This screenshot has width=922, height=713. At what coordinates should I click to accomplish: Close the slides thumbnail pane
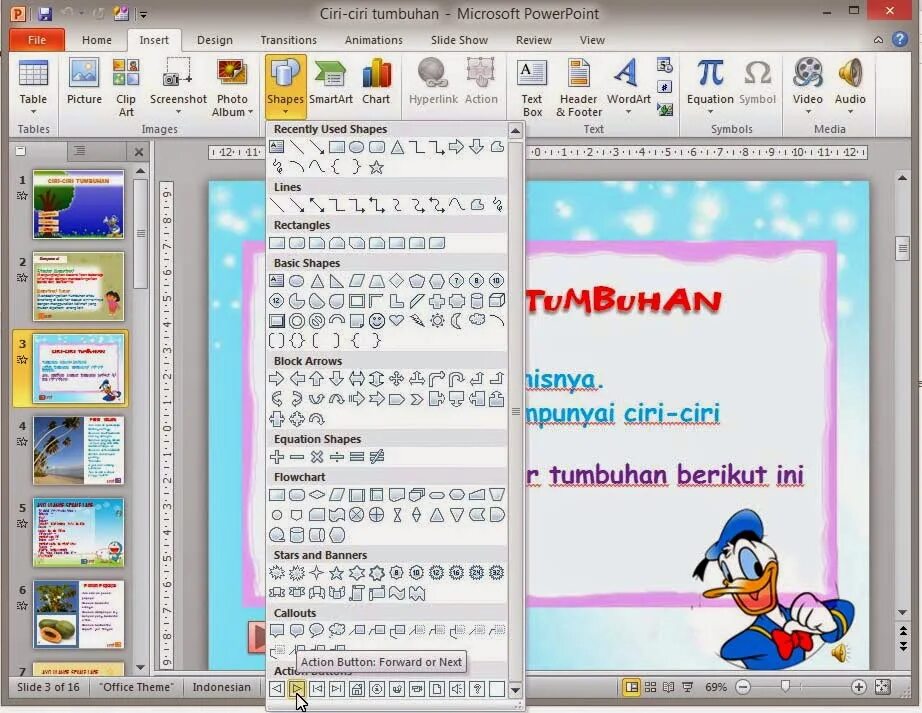click(139, 152)
